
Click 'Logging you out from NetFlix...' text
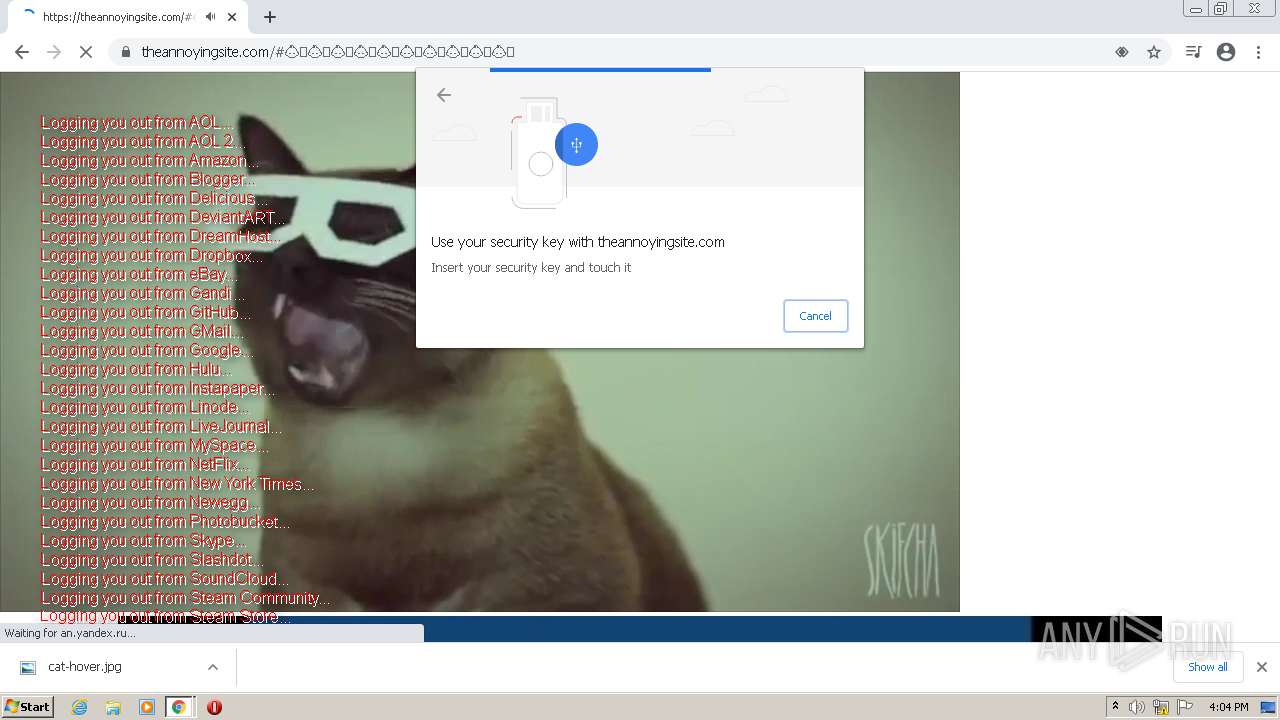coord(145,465)
